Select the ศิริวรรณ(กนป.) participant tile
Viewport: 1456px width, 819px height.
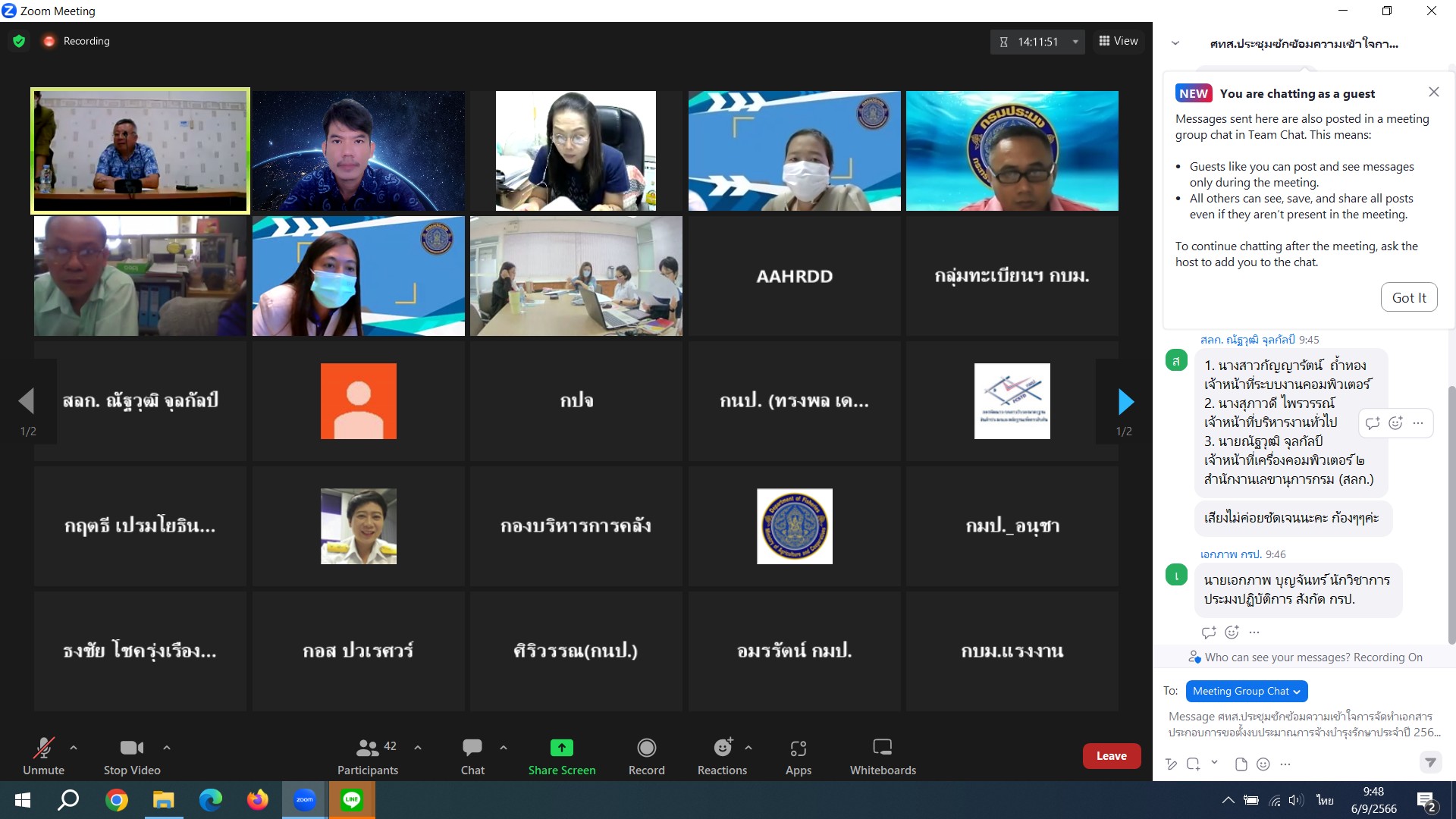(576, 651)
